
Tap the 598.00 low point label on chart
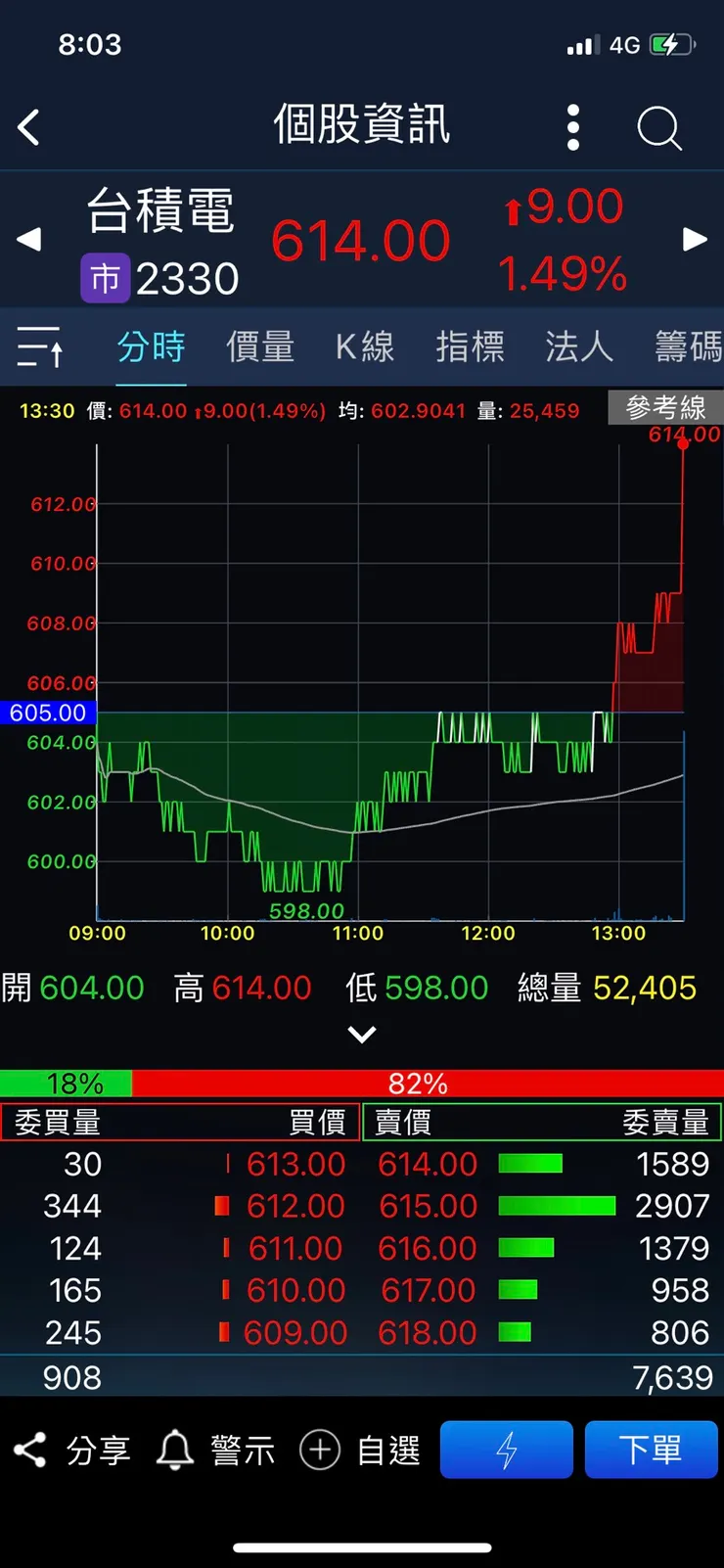[306, 911]
